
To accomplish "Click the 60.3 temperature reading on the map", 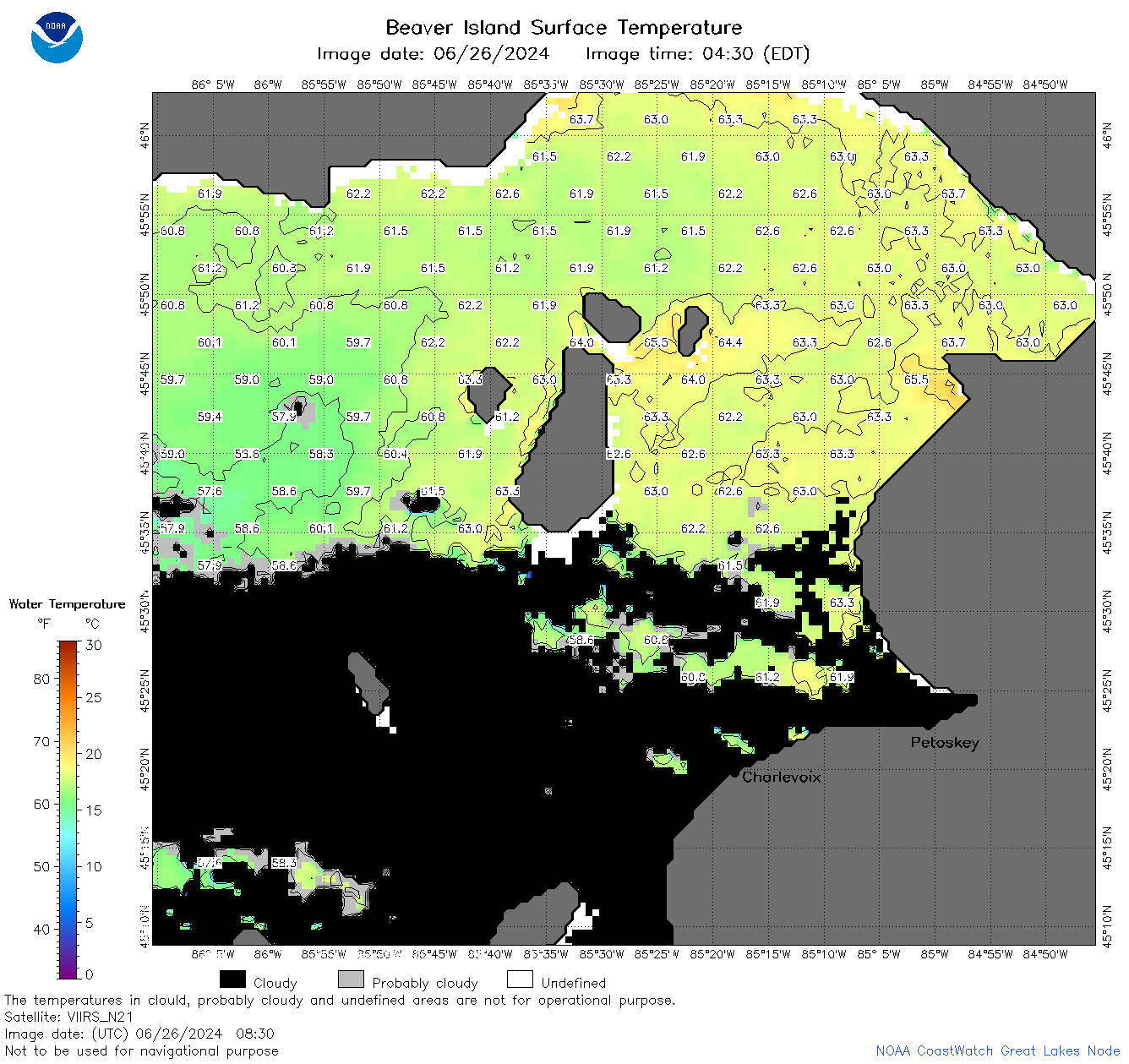I will point(284,268).
